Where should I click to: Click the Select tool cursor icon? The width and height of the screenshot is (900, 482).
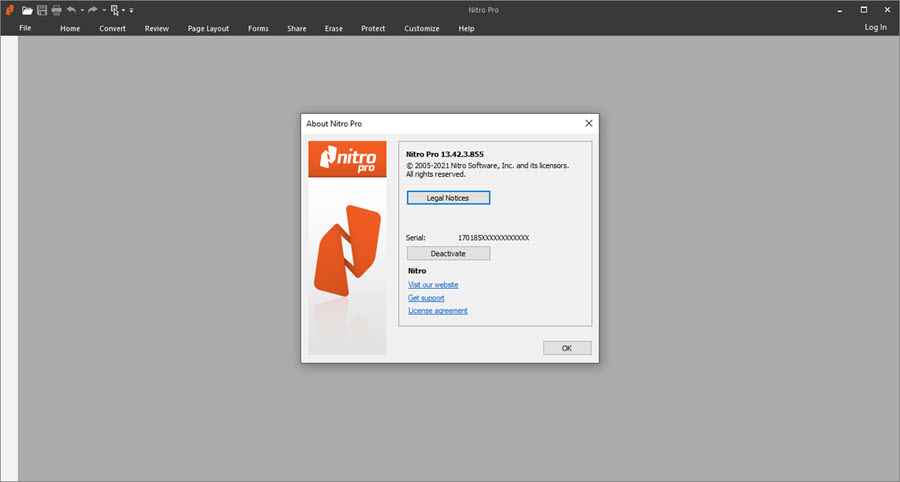115,10
